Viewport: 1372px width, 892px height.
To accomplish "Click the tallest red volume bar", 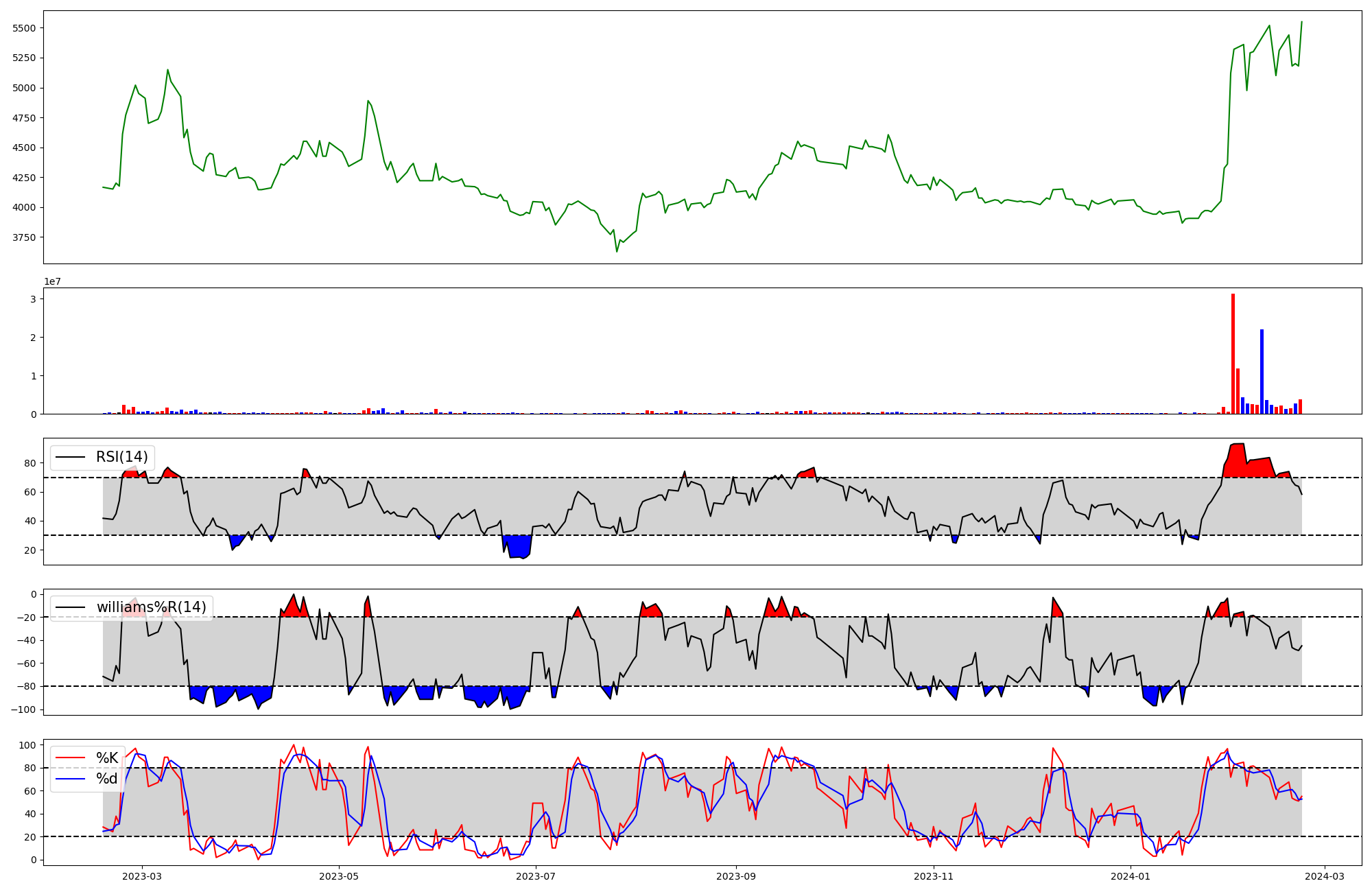I will tap(1233, 353).
